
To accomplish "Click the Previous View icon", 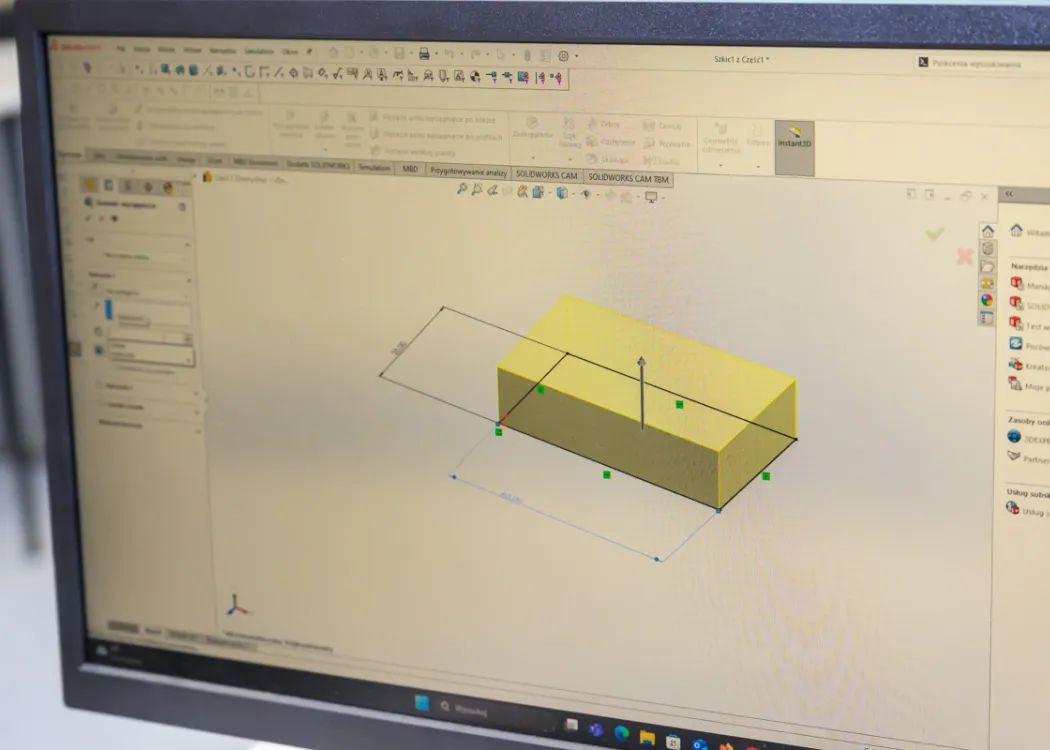I will [x=492, y=191].
